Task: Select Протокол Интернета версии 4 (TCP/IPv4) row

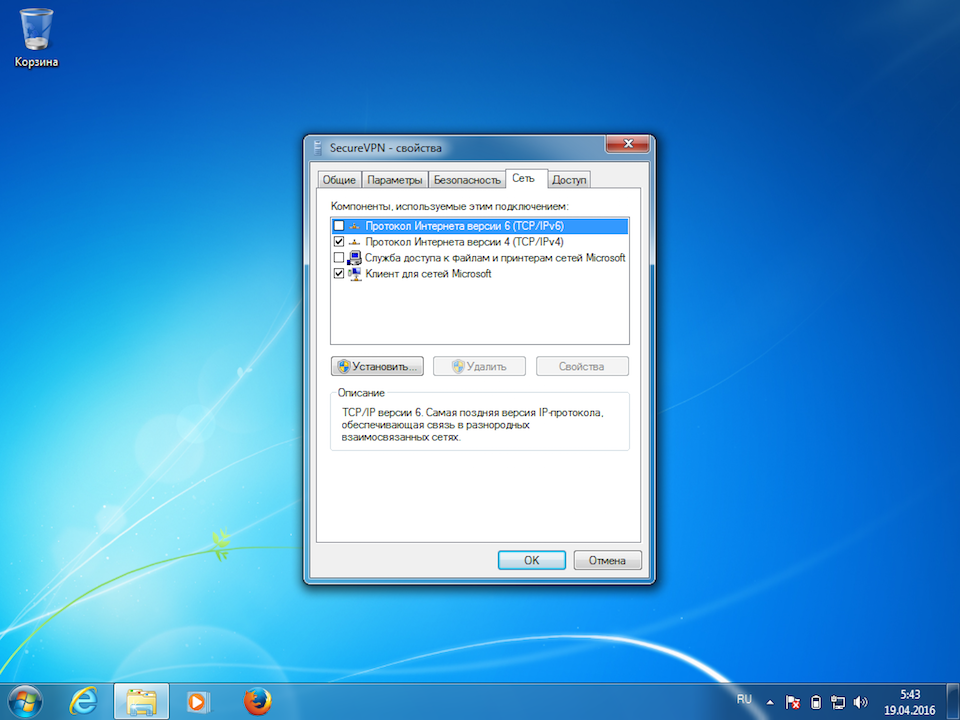Action: [480, 242]
